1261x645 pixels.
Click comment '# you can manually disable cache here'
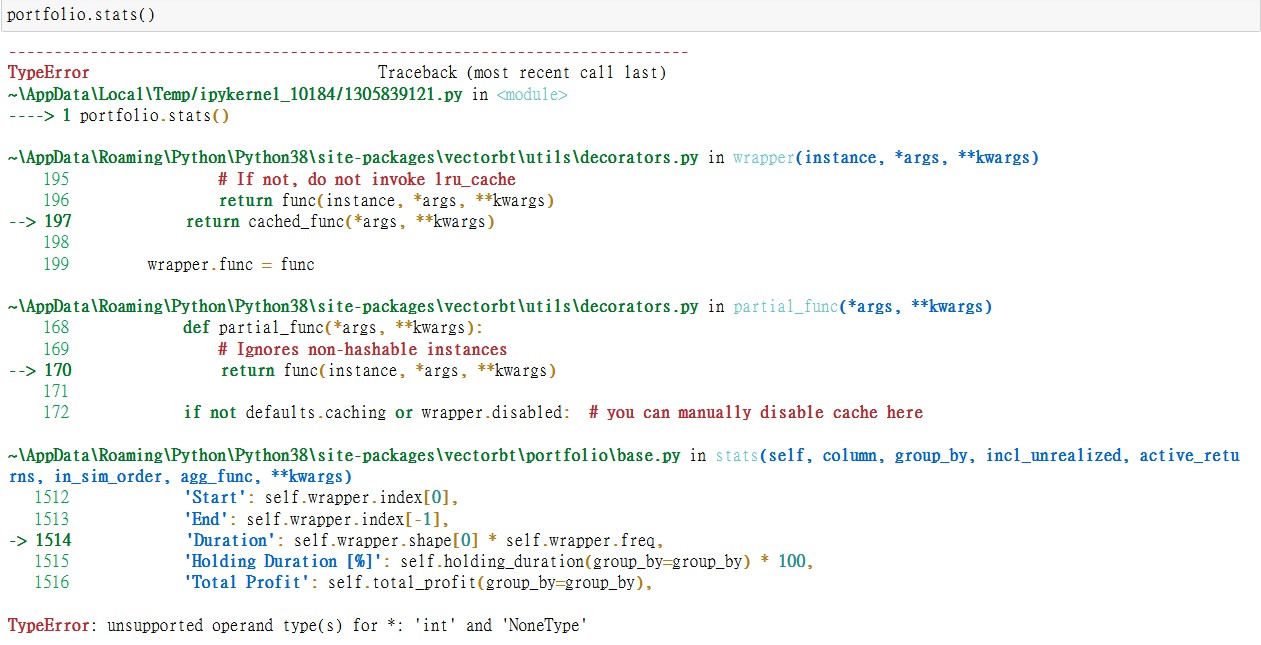coord(756,413)
